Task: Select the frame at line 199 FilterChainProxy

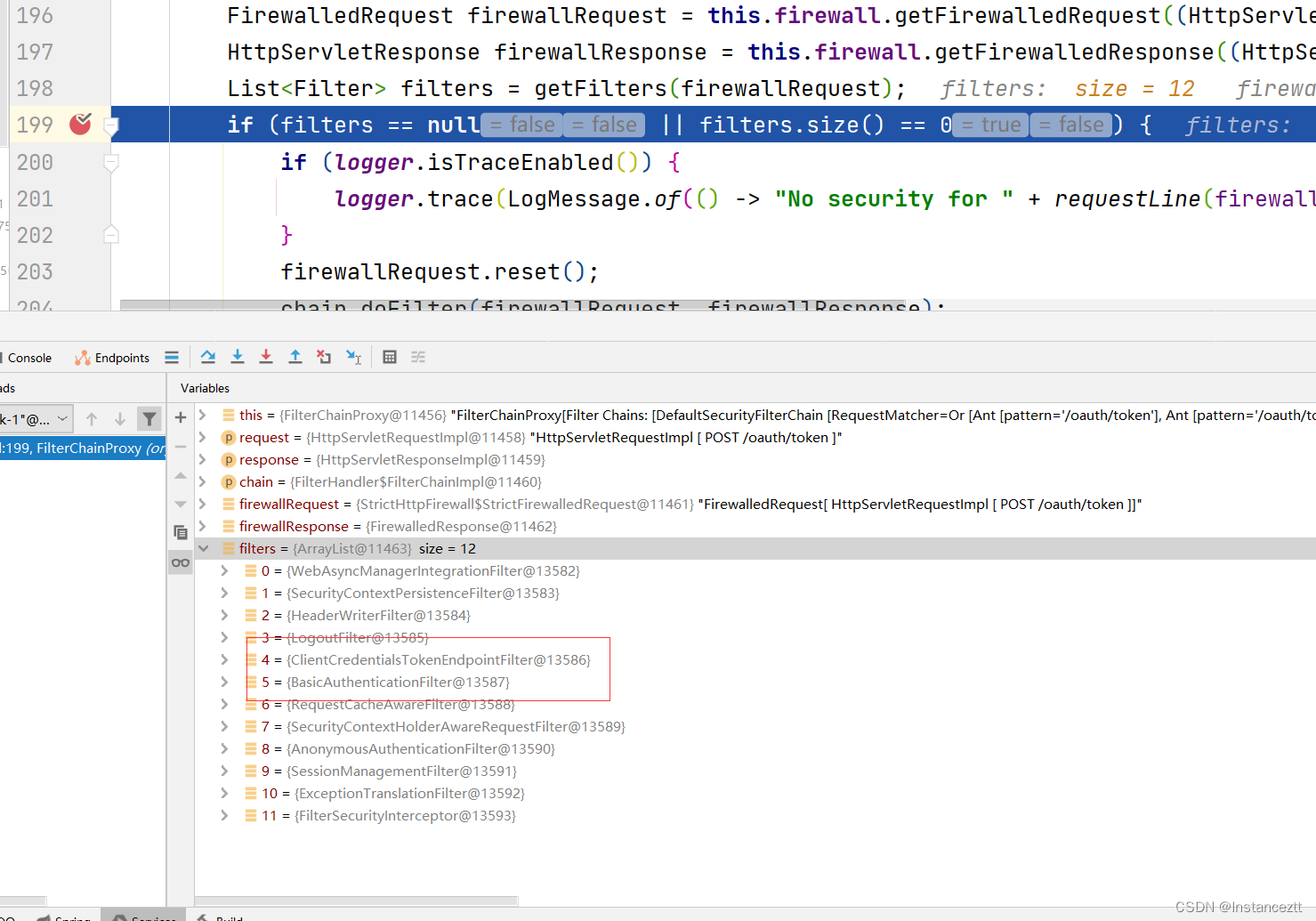Action: [83, 448]
